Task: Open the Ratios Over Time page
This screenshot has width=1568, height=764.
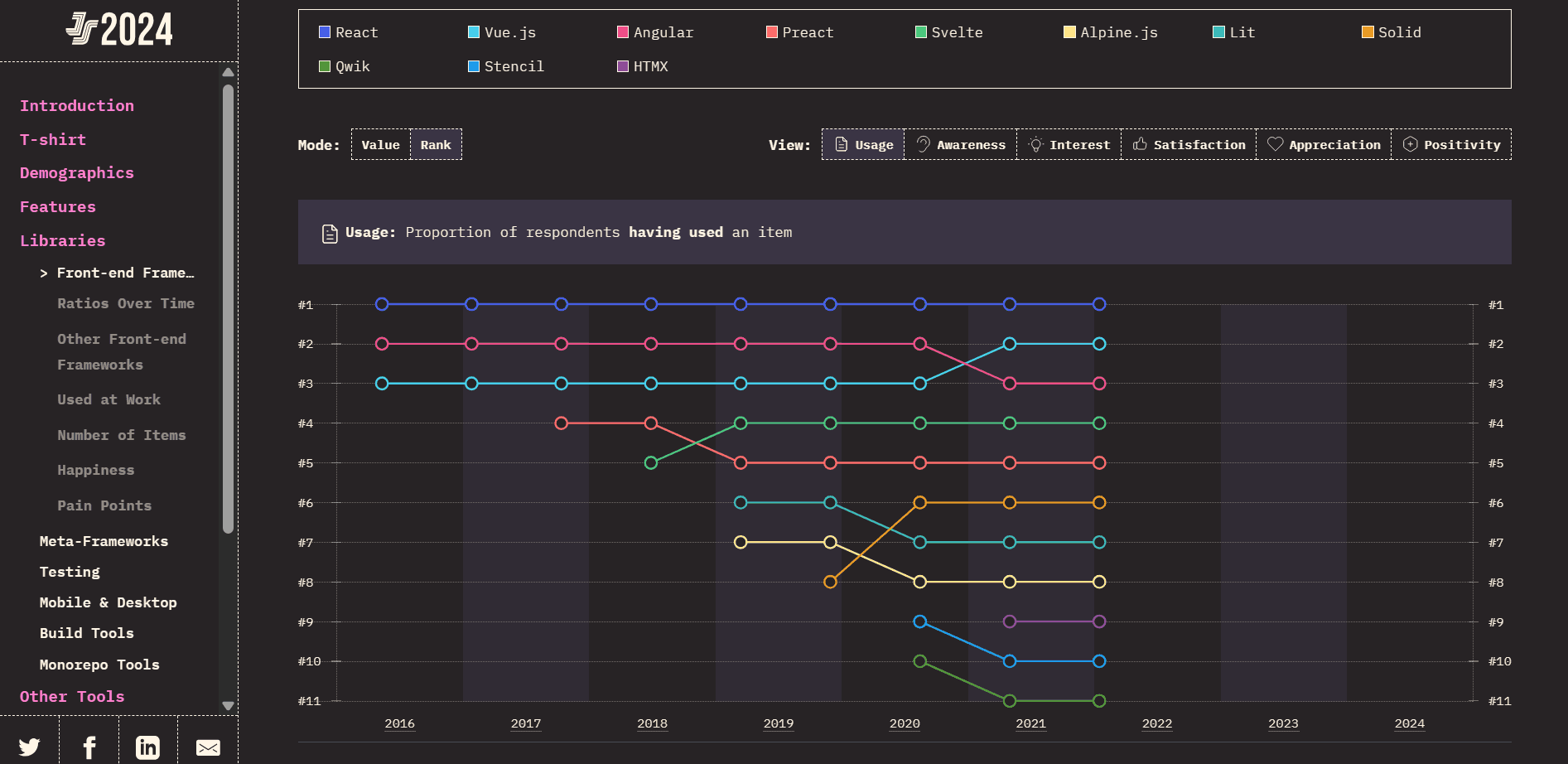Action: [126, 303]
